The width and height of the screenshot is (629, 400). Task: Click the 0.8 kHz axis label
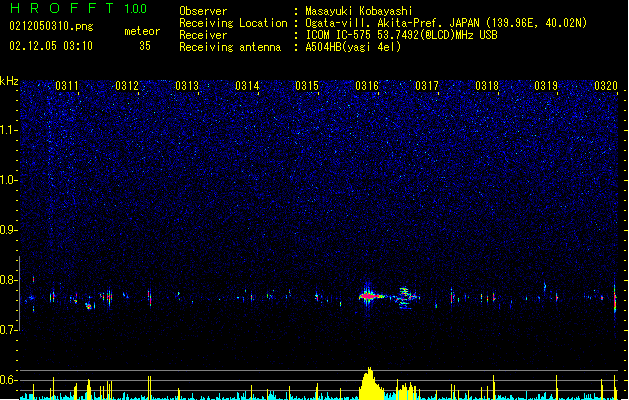click(x=8, y=280)
